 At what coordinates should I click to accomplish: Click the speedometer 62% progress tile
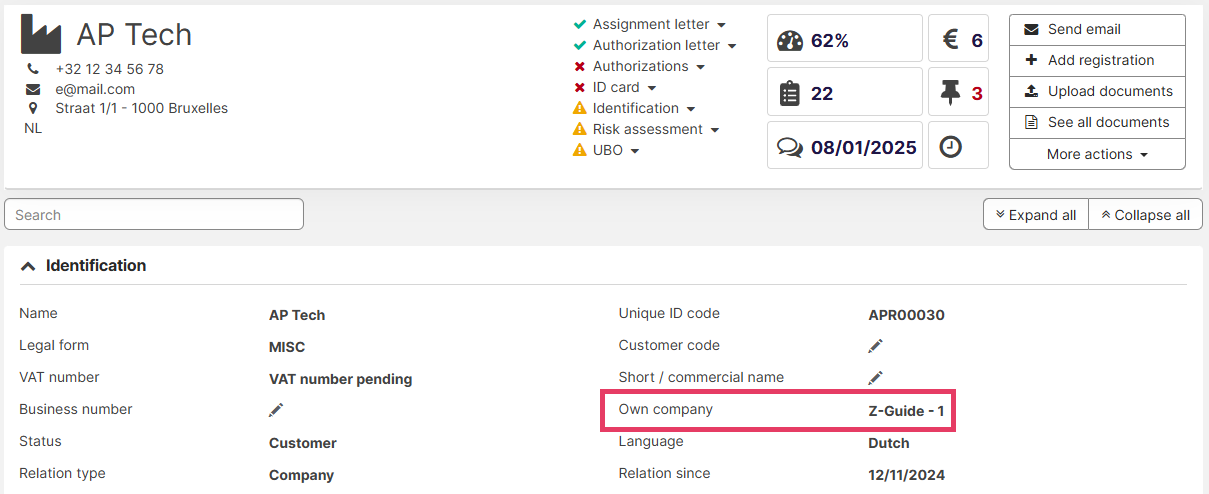844,40
